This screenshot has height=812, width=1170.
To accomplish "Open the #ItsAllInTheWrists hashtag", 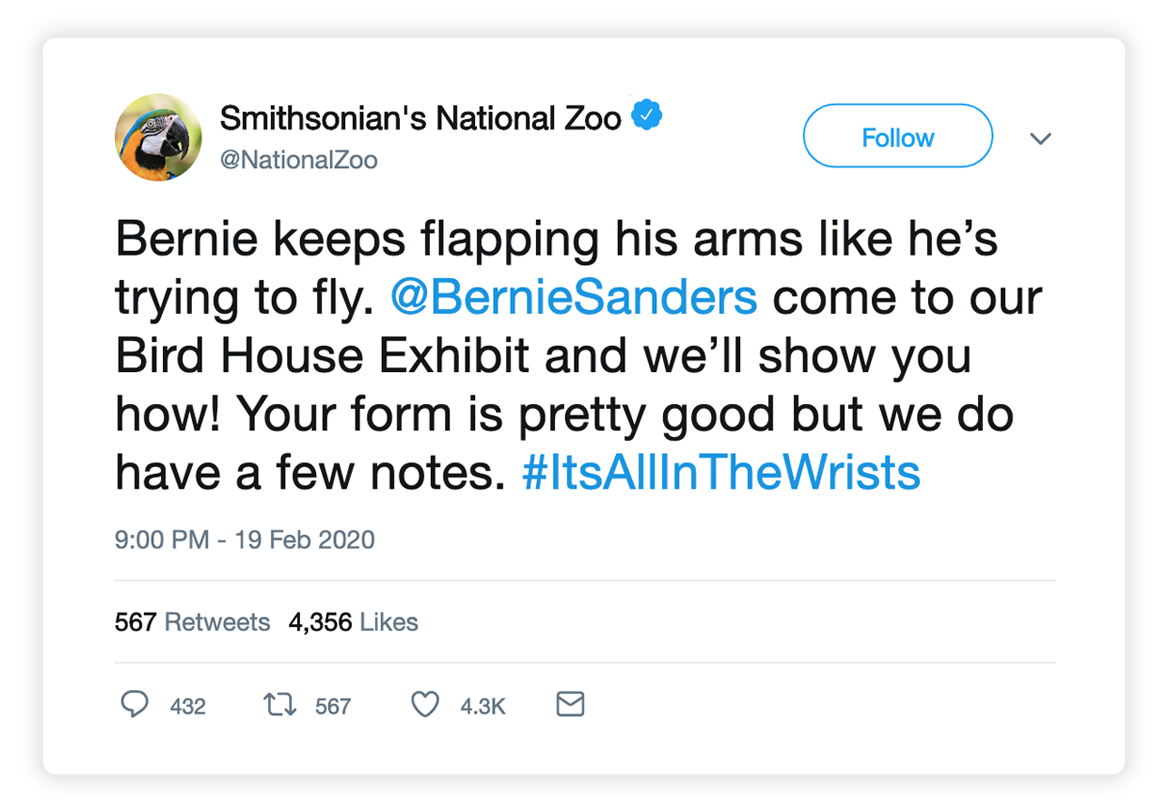I will pos(721,473).
